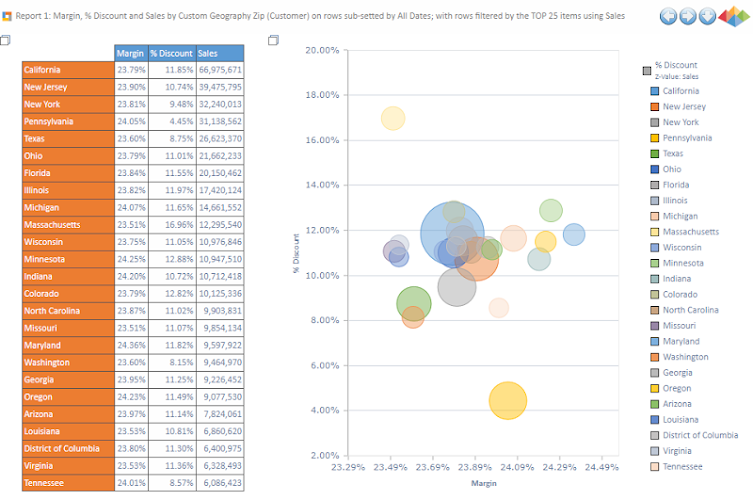Click the yellow Pennsylvania bubble near 4%
Image resolution: width=753 pixels, height=500 pixels.
click(x=508, y=401)
